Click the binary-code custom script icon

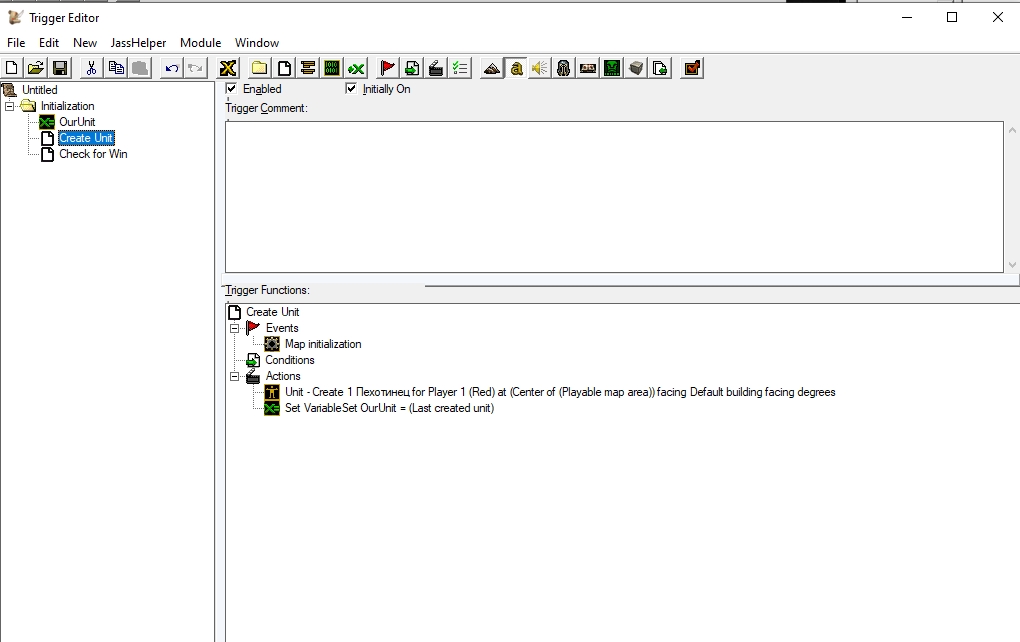point(332,68)
